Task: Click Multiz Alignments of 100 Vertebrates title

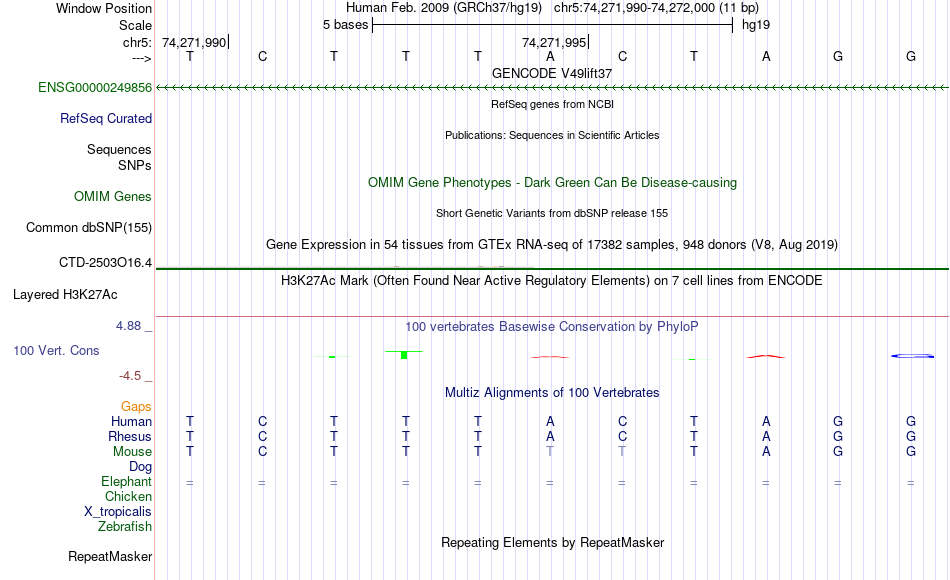Action: click(x=552, y=393)
